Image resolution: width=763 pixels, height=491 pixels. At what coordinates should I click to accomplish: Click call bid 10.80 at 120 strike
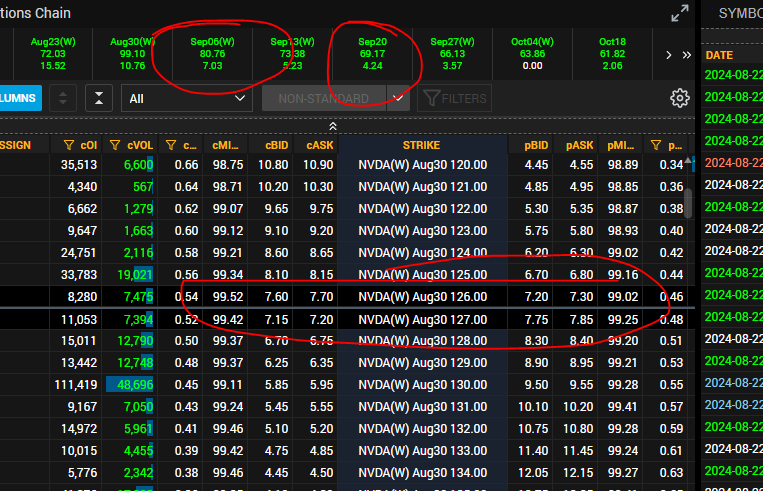click(x=273, y=165)
